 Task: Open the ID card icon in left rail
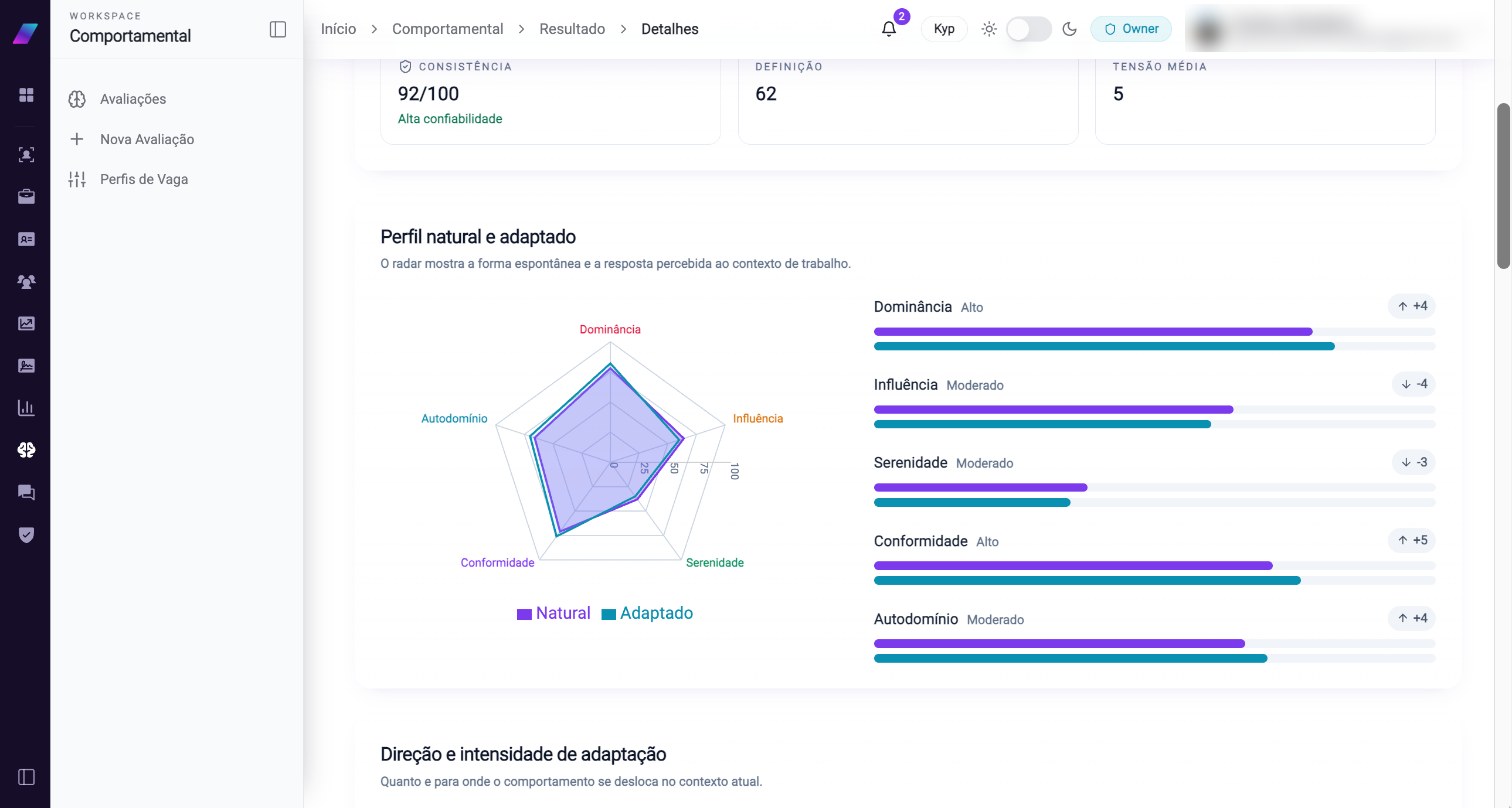(26, 240)
